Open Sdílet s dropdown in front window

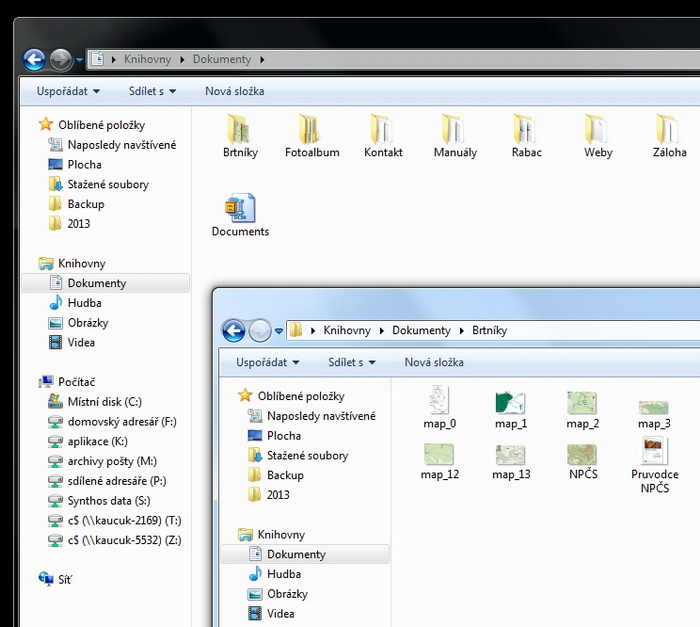(x=352, y=362)
